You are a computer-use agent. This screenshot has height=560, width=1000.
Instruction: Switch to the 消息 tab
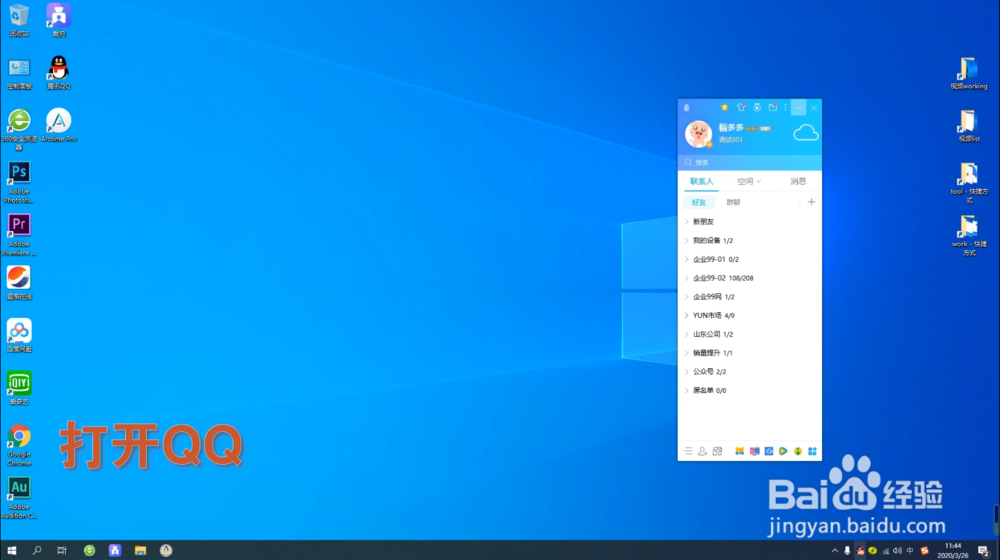(798, 182)
